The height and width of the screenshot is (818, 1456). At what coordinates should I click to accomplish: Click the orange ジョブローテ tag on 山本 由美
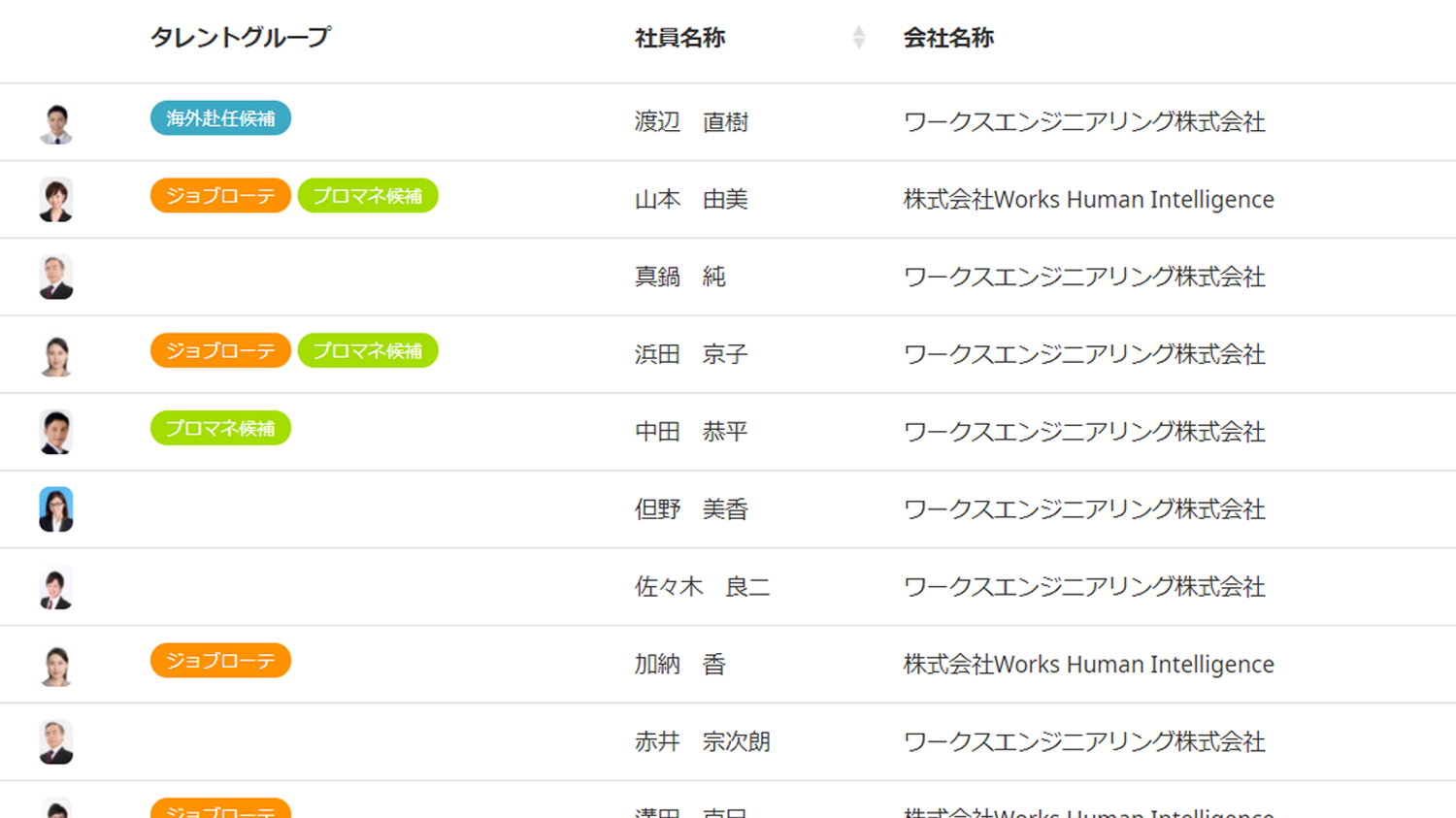pos(220,196)
